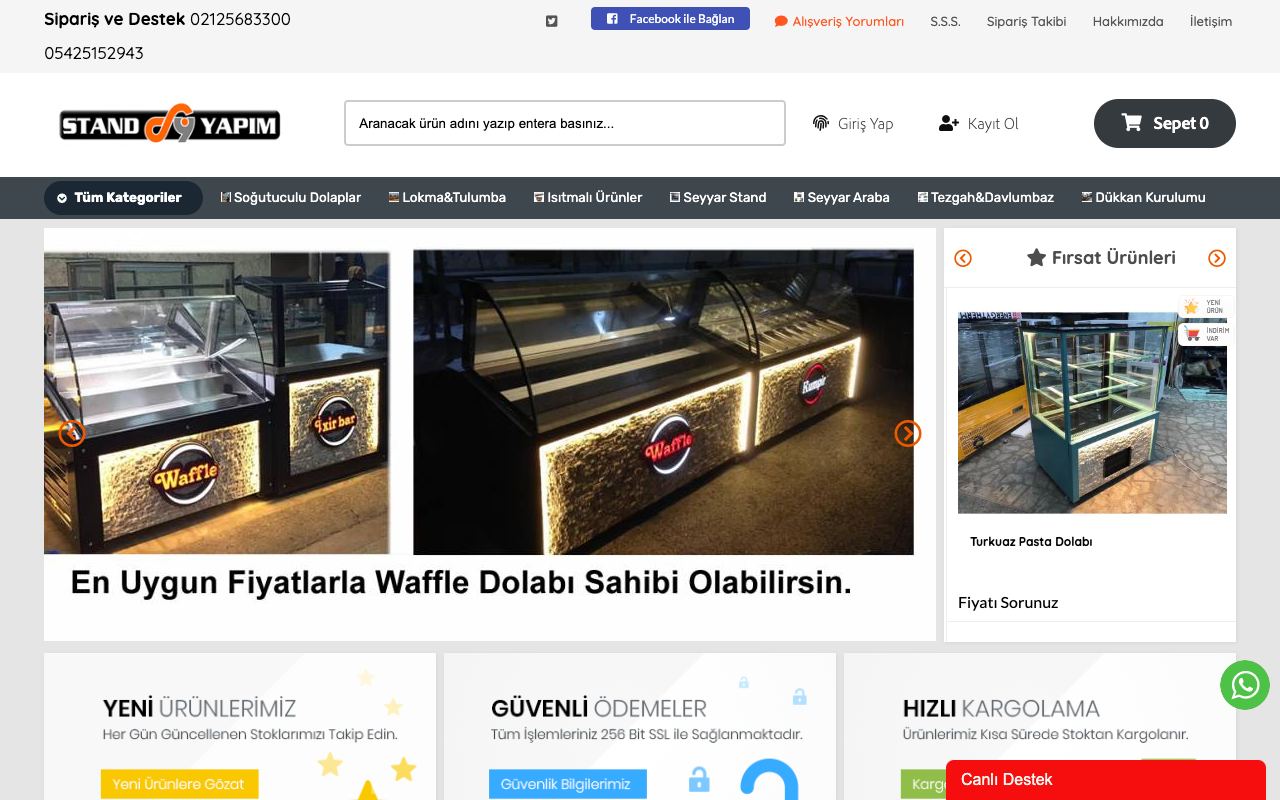The width and height of the screenshot is (1280, 800).
Task: Show previous slide in main banner
Action: 72,433
